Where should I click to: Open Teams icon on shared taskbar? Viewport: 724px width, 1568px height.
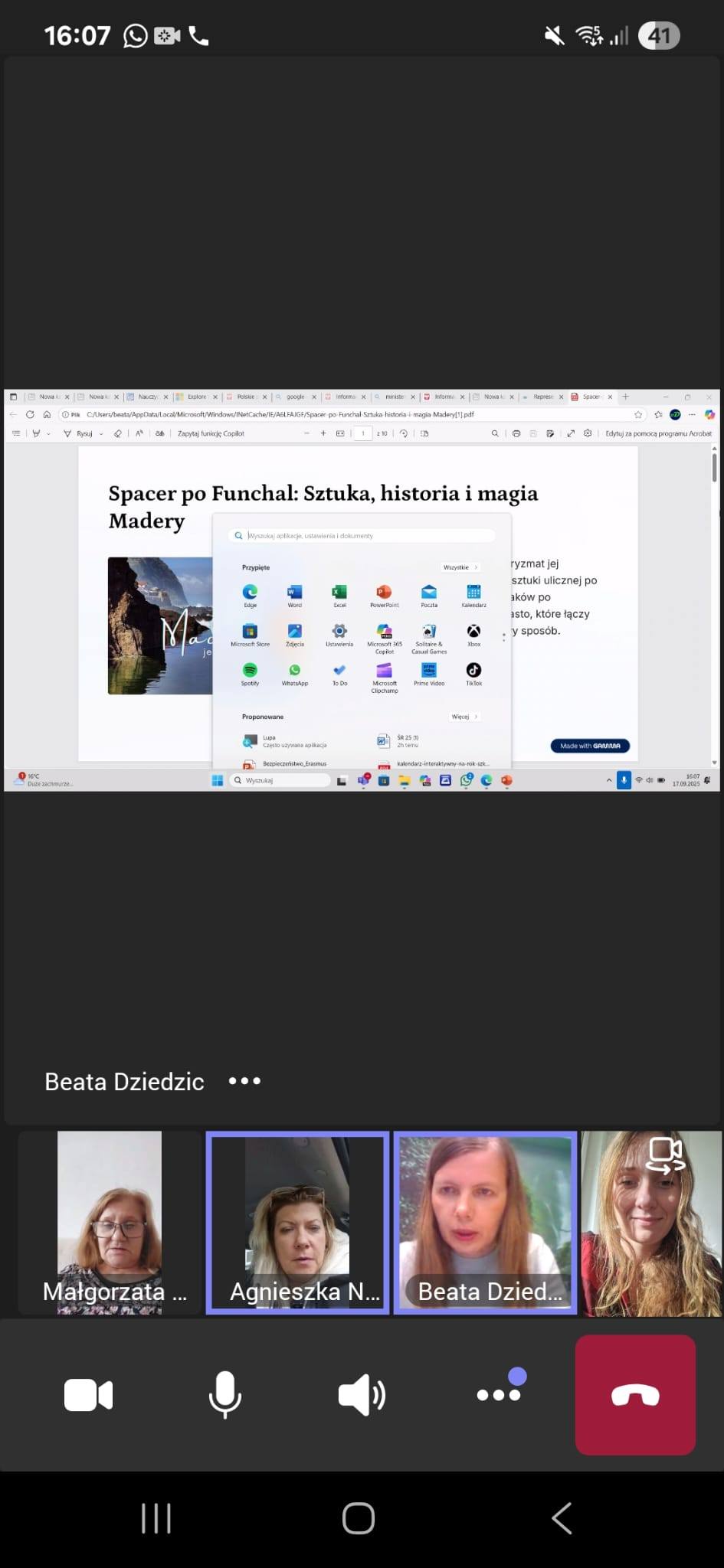[364, 780]
